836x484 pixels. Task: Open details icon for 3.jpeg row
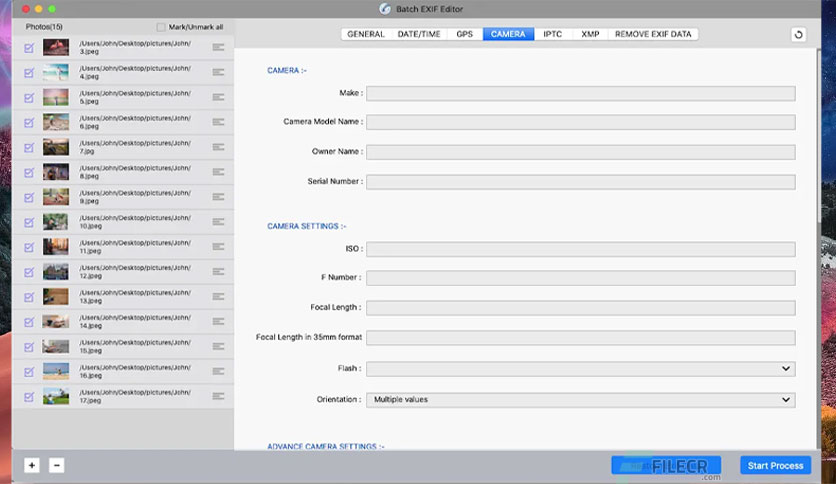(218, 47)
